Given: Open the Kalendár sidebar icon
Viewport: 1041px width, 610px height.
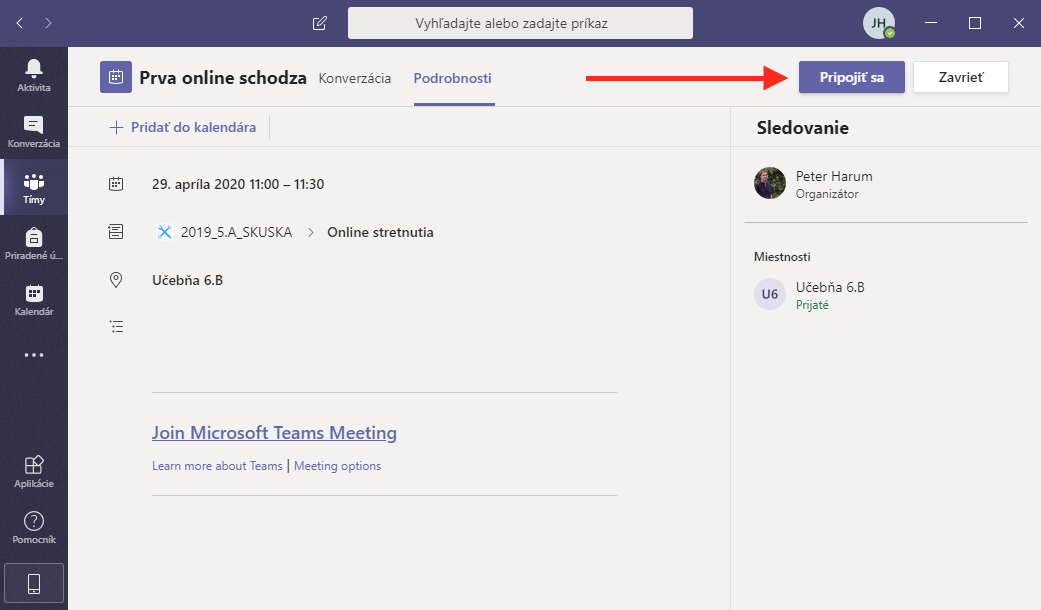Looking at the screenshot, I should [x=34, y=299].
